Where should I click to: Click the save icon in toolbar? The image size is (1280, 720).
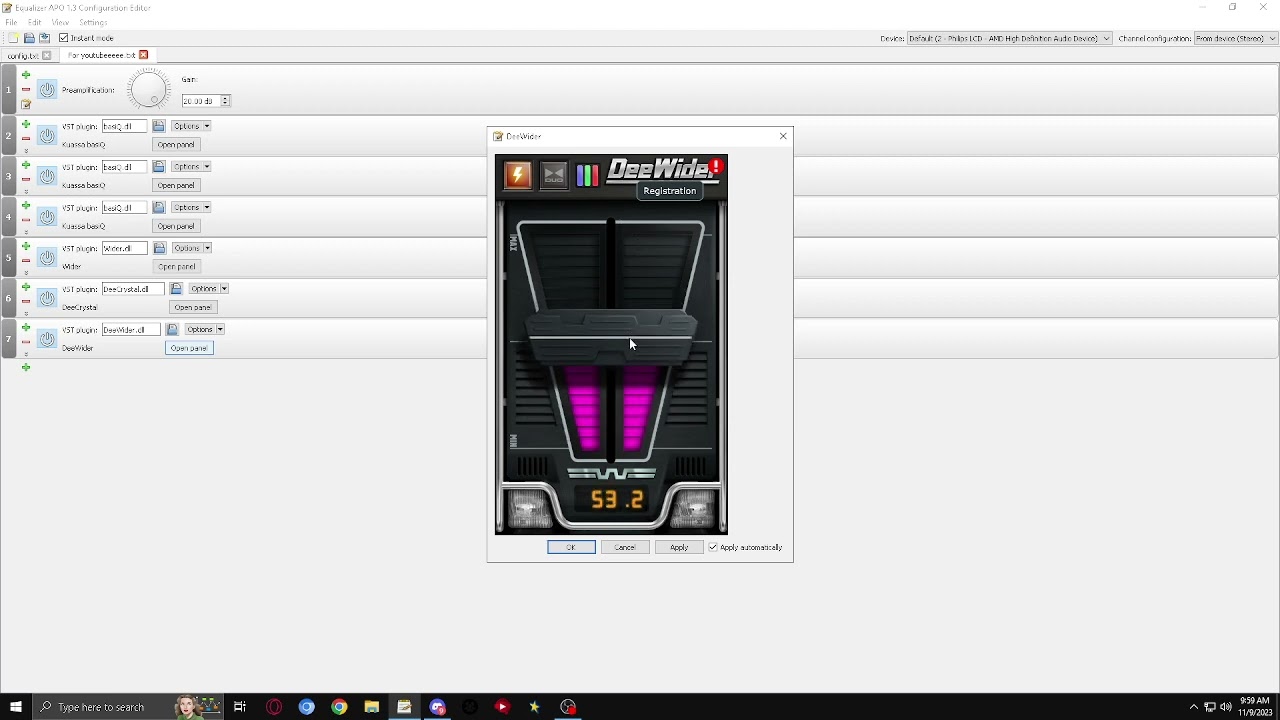[x=44, y=38]
